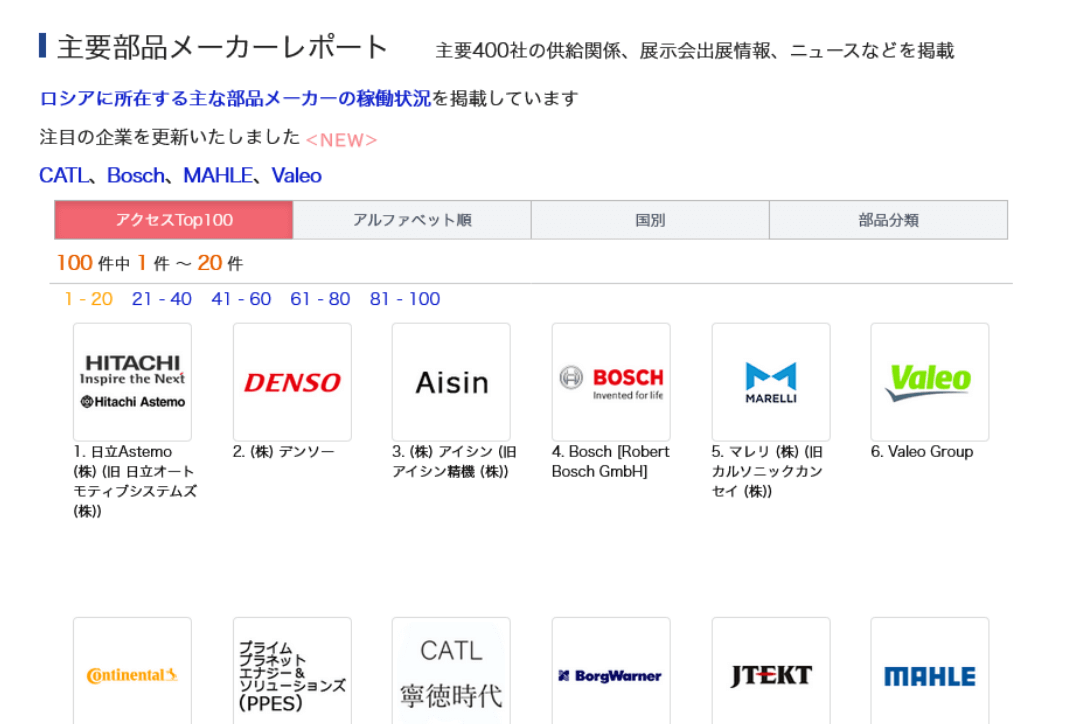Open the DENSO logo thumbnail
This screenshot has height=724, width=1086.
coord(292,382)
